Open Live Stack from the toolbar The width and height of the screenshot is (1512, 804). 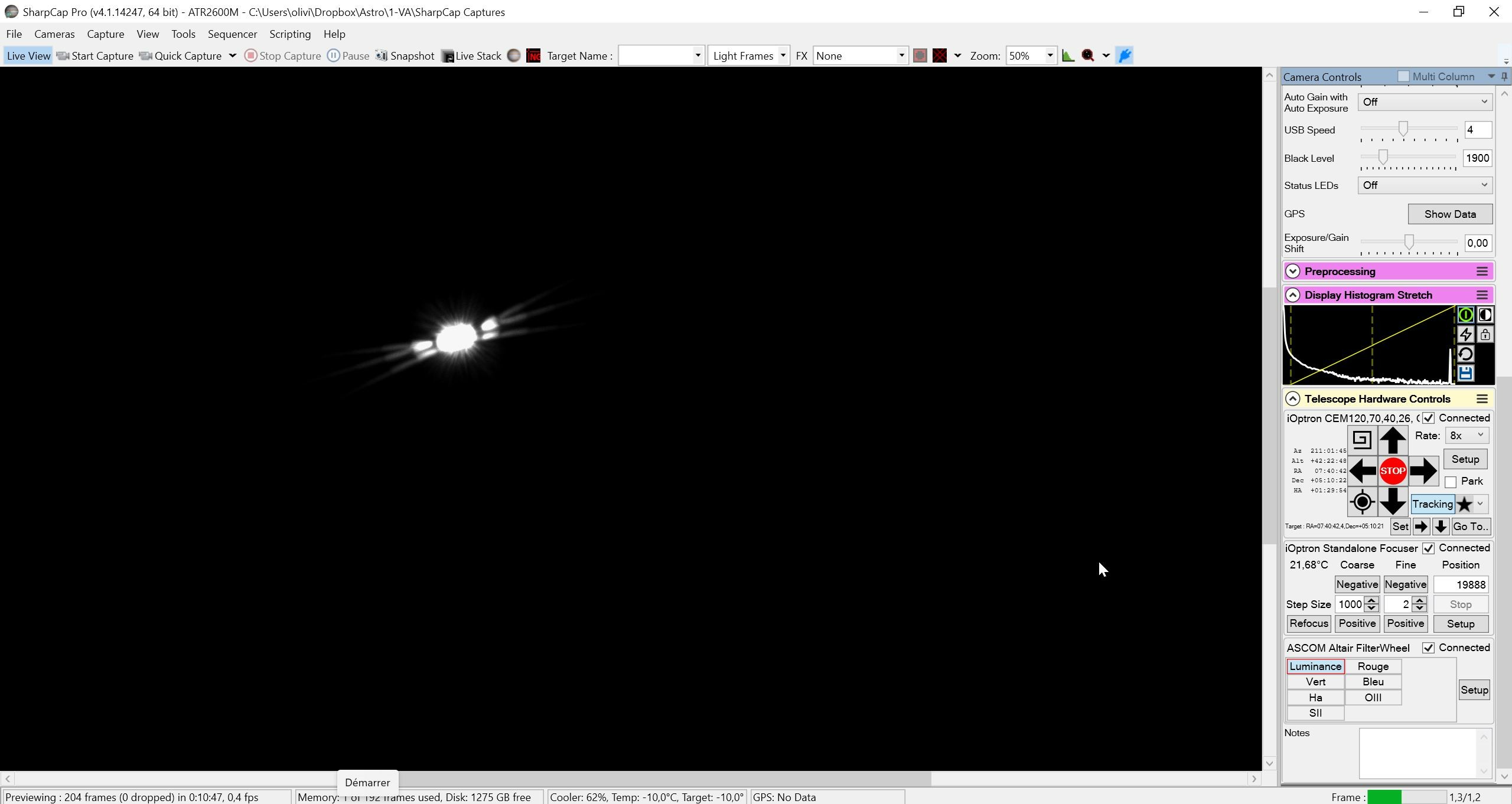pyautogui.click(x=471, y=55)
